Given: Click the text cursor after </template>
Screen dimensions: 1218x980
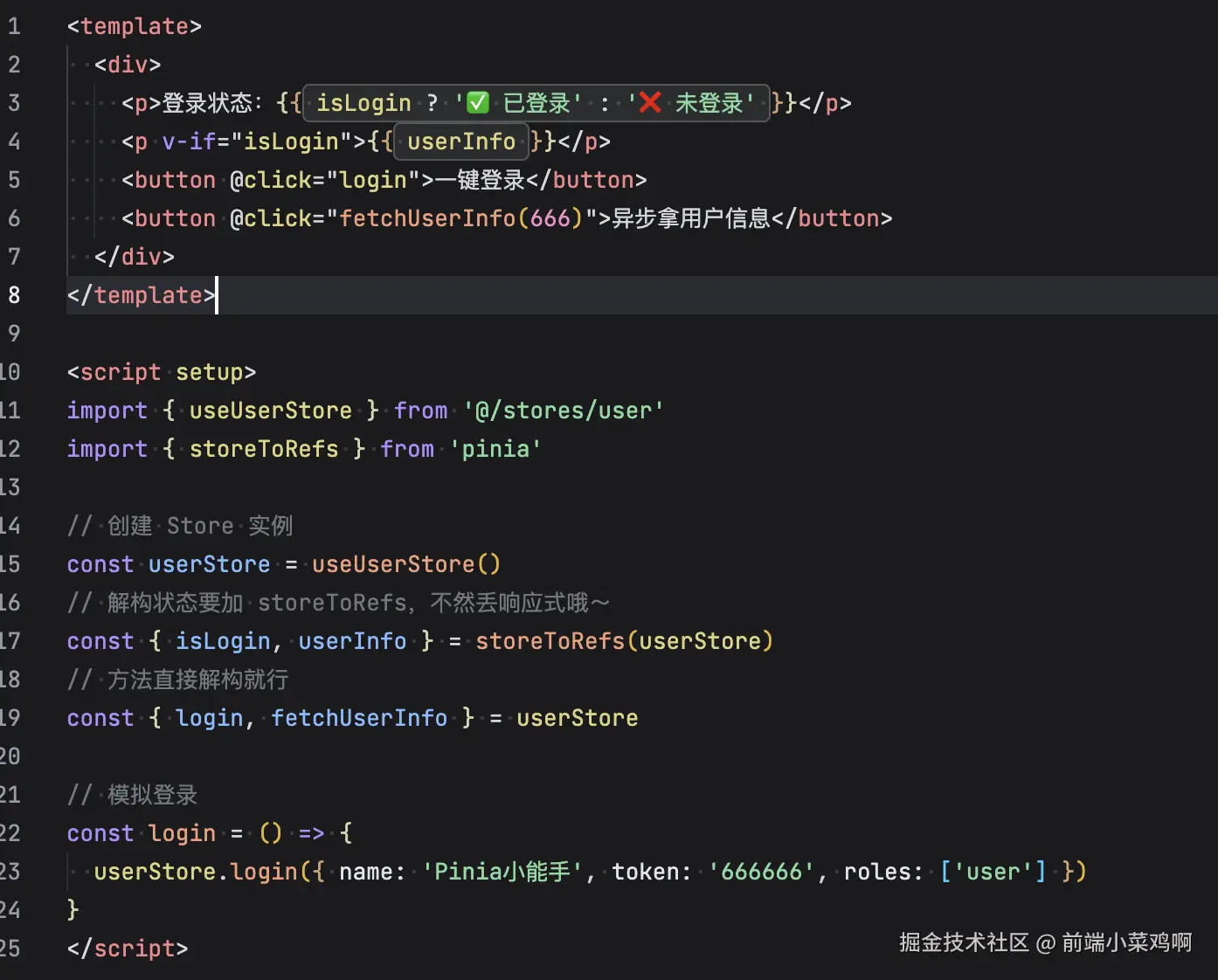Looking at the screenshot, I should (217, 295).
